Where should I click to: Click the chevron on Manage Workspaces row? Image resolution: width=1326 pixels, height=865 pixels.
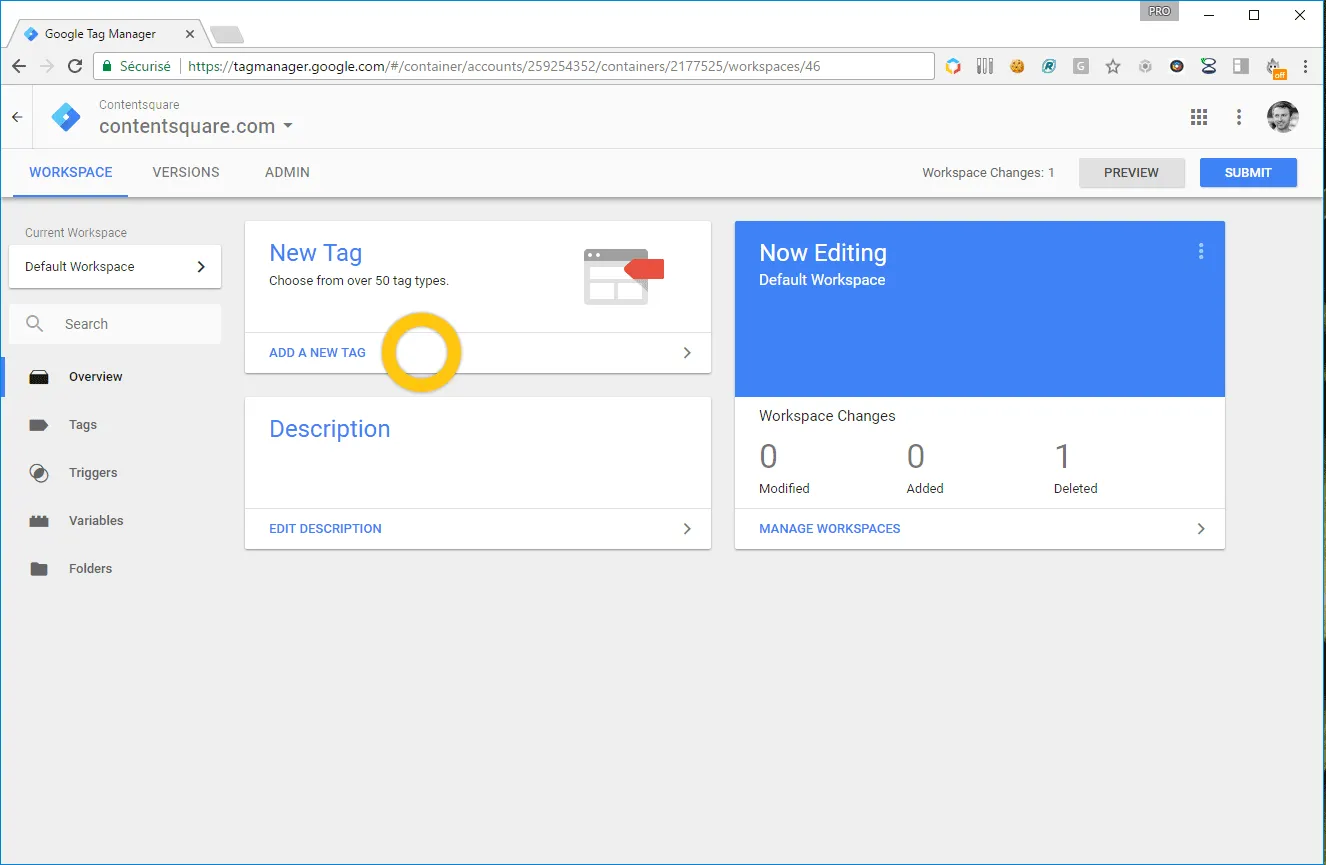point(1201,529)
